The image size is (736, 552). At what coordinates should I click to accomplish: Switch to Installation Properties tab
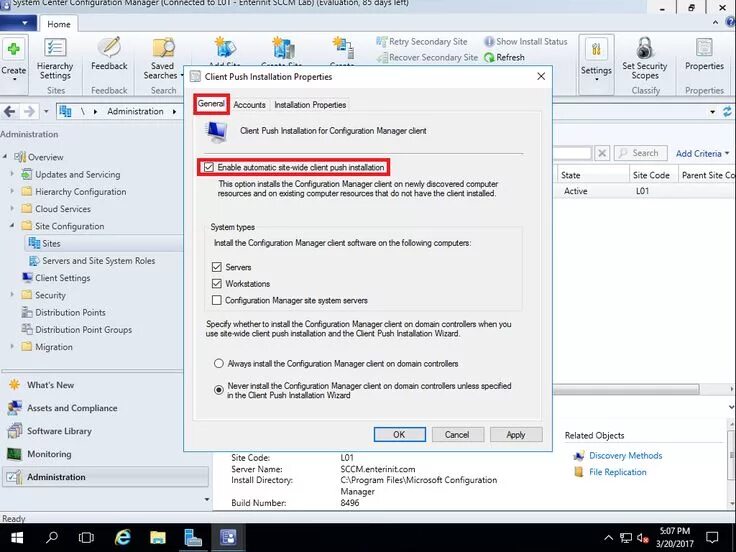pos(310,105)
